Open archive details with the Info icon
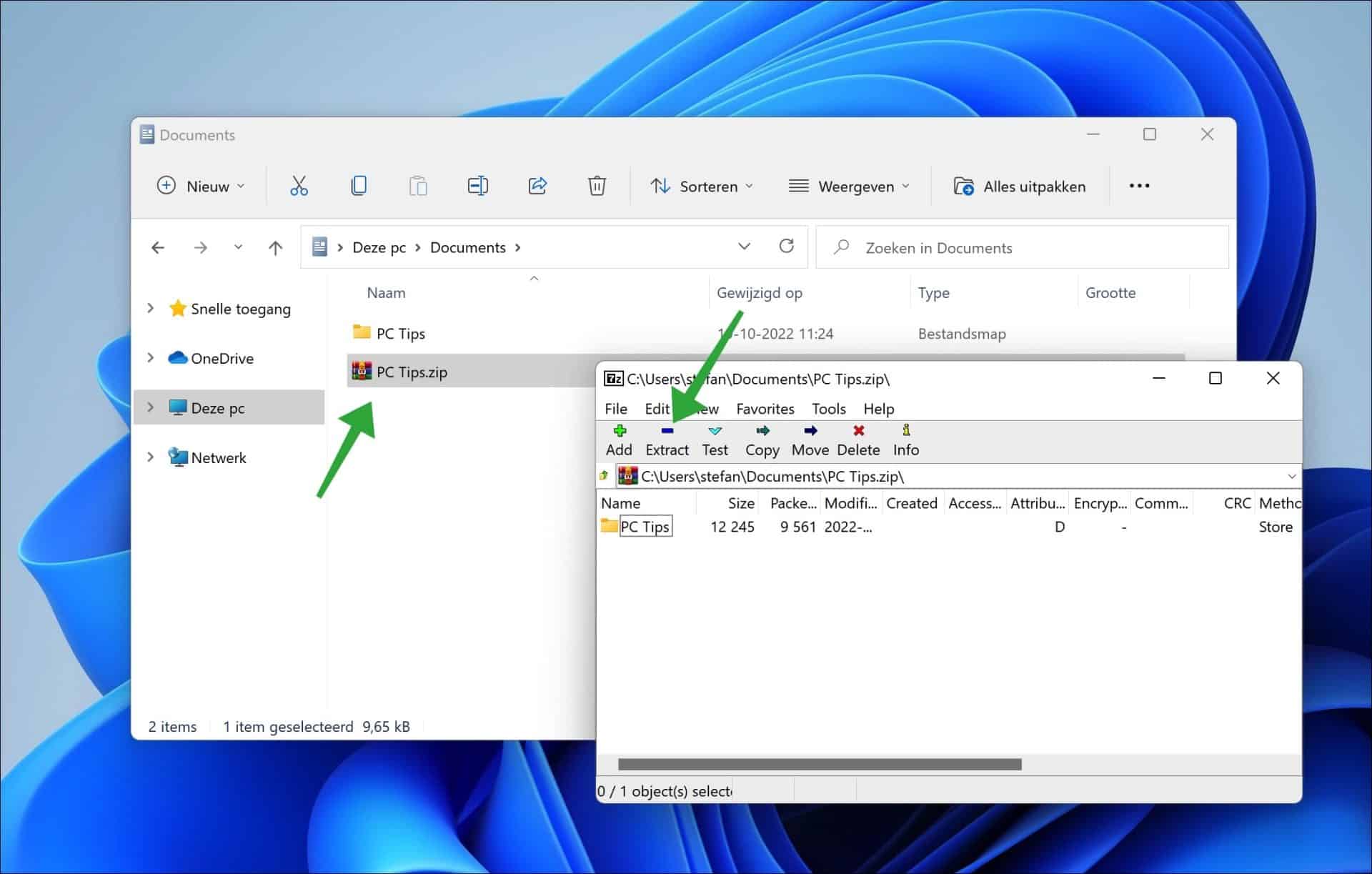1372x874 pixels. [905, 440]
